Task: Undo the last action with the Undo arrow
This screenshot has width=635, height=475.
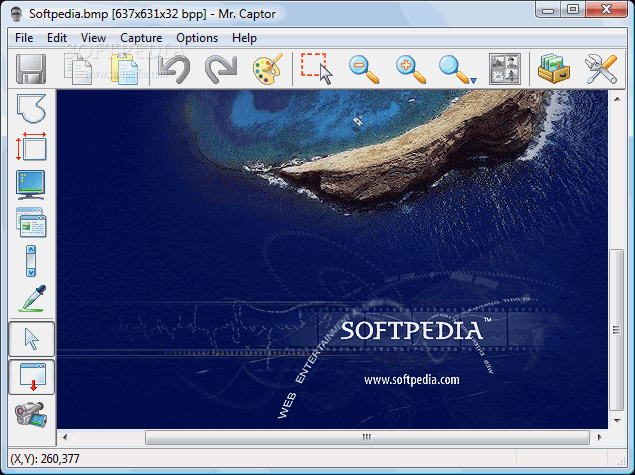Action: (174, 69)
